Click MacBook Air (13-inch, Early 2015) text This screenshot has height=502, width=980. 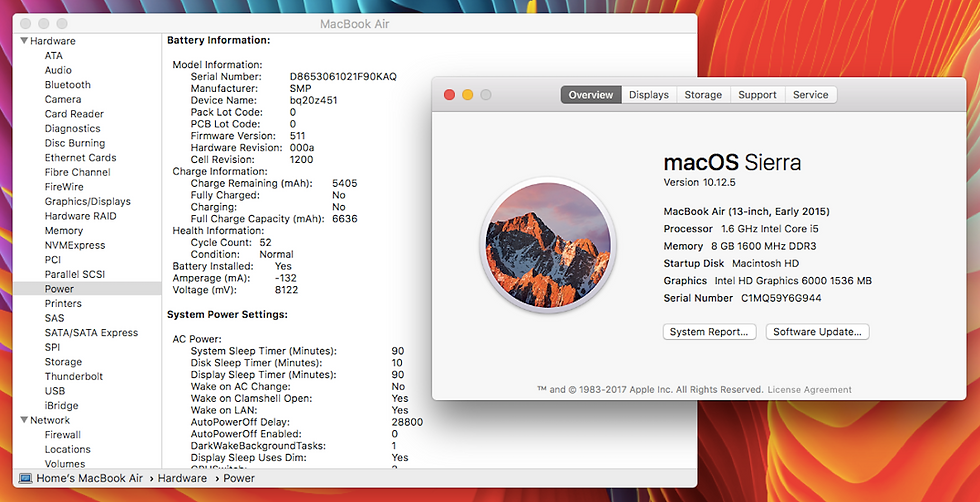747,211
